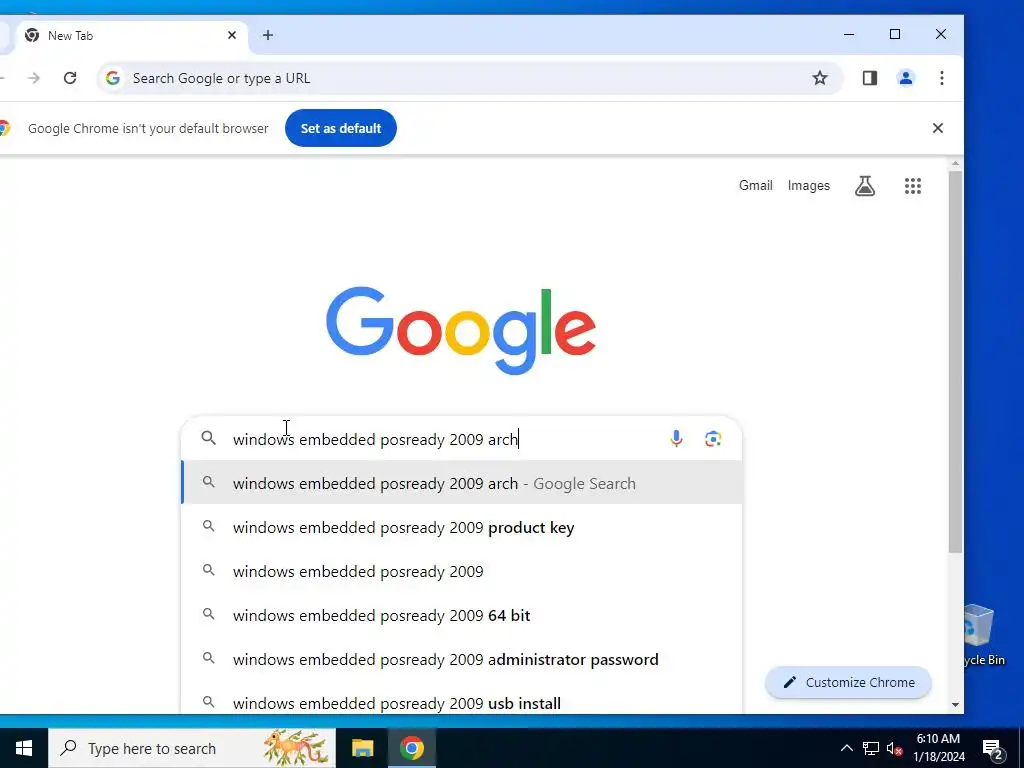1024x768 pixels.
Task: Open the Gmail link
Action: (x=756, y=185)
